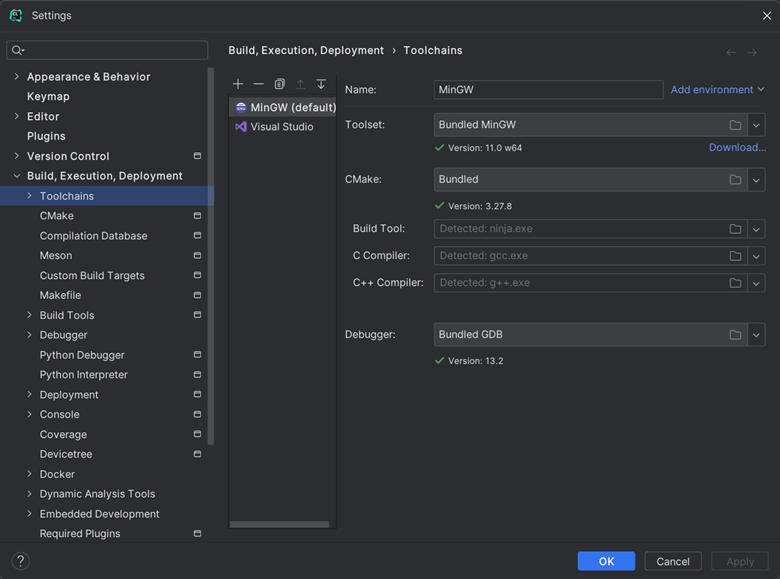Move toolchain down arrow icon
The width and height of the screenshot is (780, 579).
coord(321,84)
